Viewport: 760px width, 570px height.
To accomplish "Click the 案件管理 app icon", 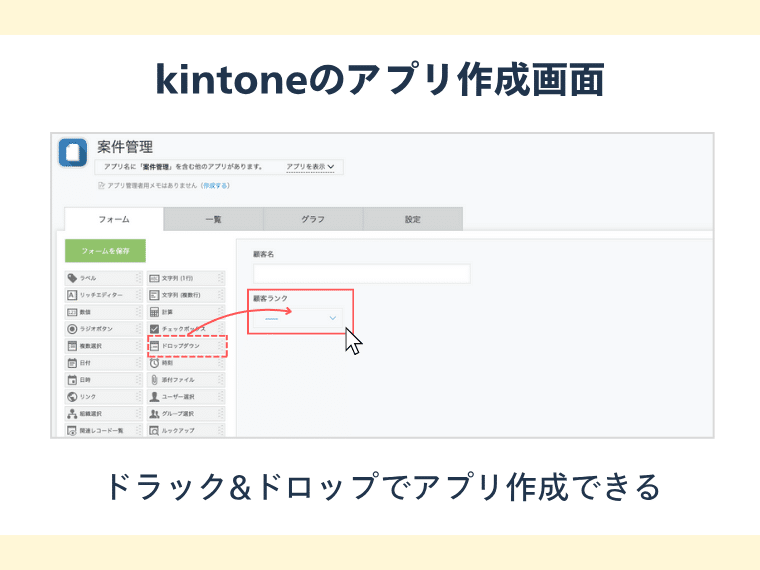I will [75, 153].
